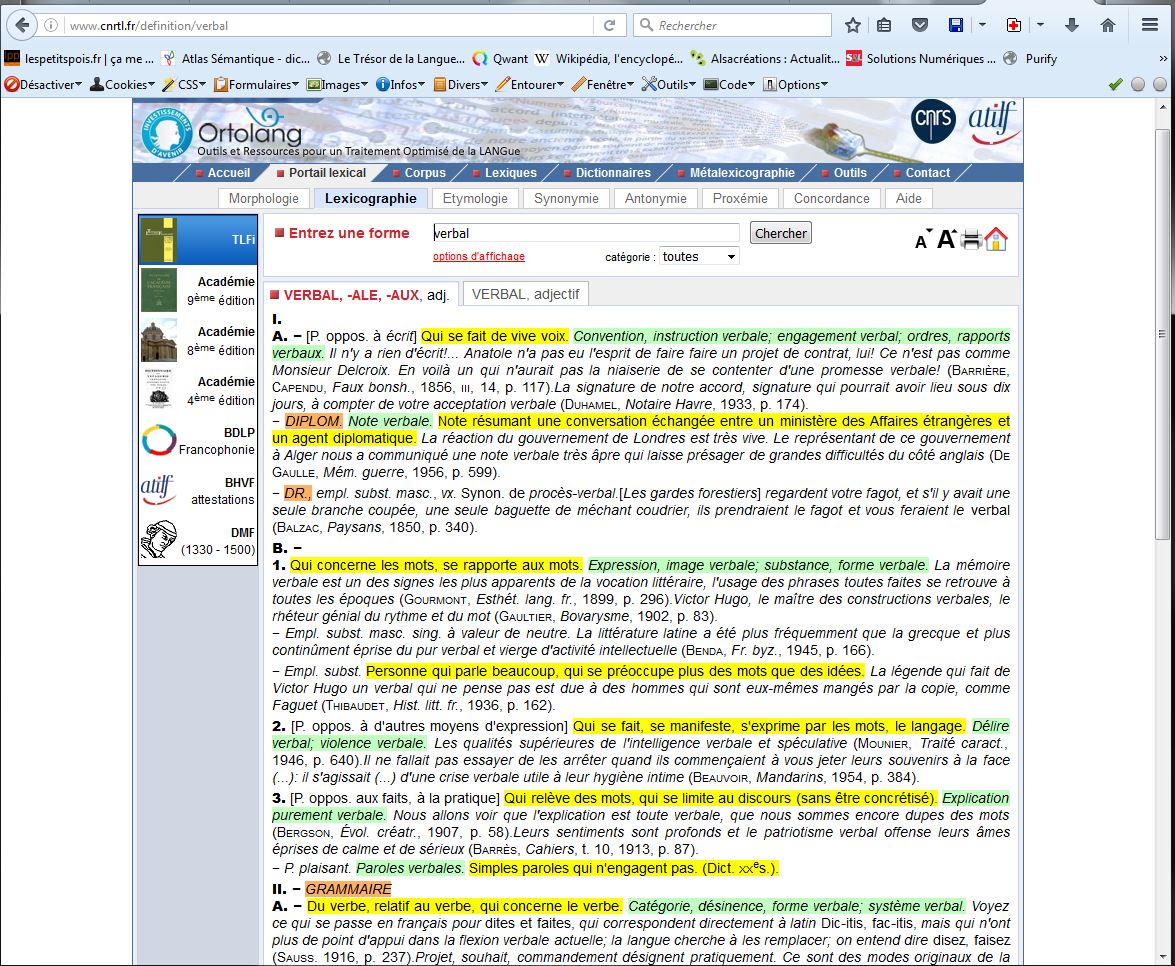Click the Pocket shield icon

tap(920, 25)
